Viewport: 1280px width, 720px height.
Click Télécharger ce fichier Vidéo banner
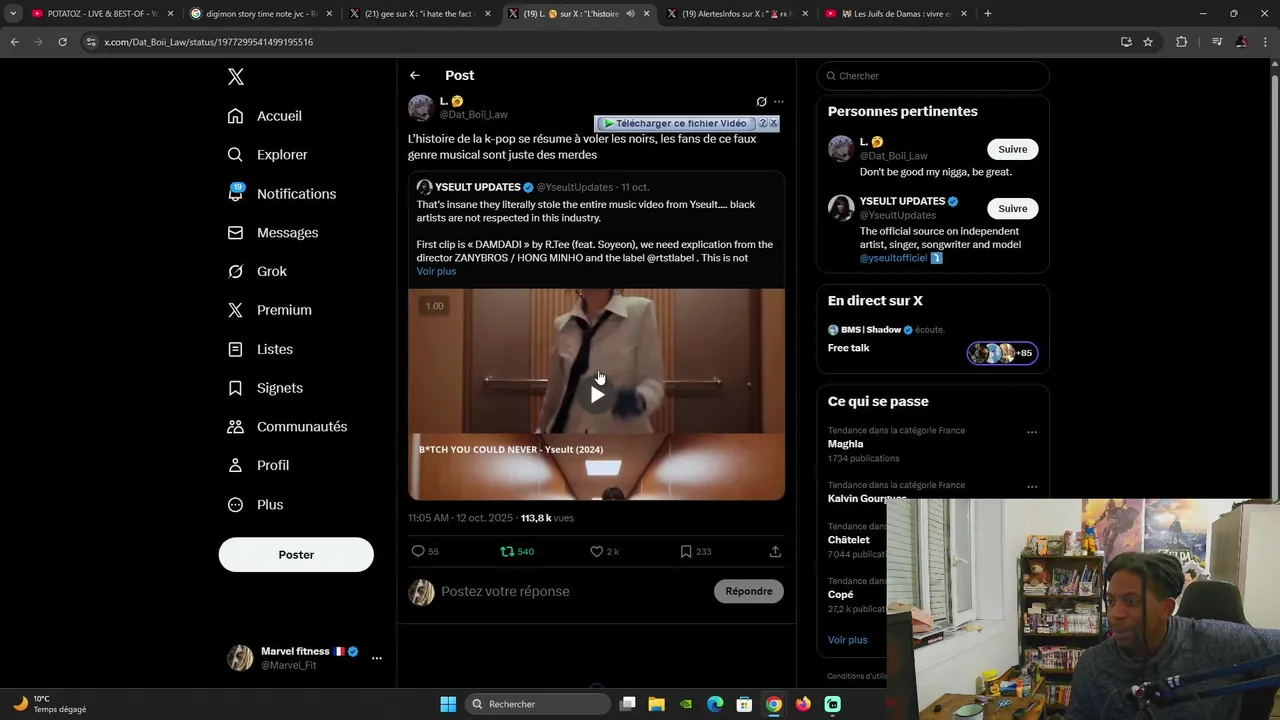click(x=676, y=123)
